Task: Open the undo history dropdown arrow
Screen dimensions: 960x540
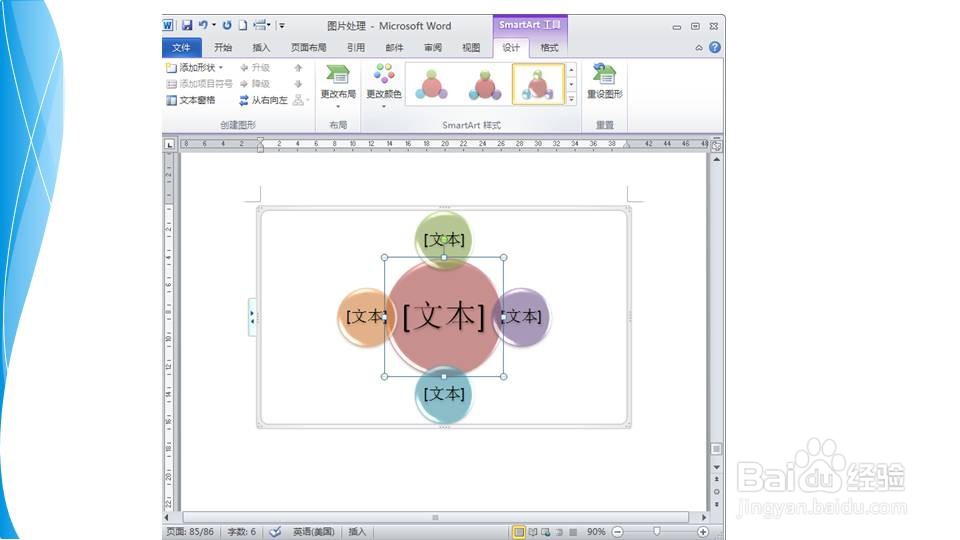Action: pos(214,25)
